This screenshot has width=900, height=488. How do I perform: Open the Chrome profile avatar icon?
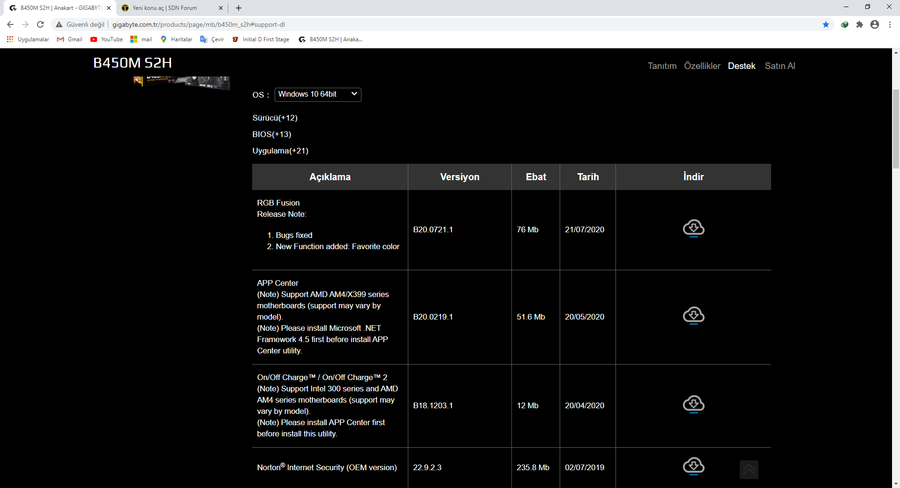[874, 24]
